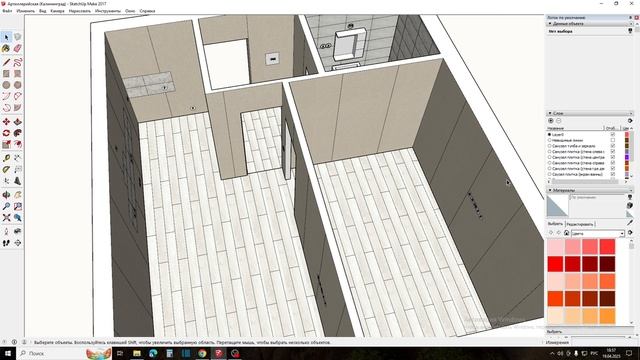The width and height of the screenshot is (640, 360).
Task: Go to materials home library
Action: pyautogui.click(x=567, y=233)
